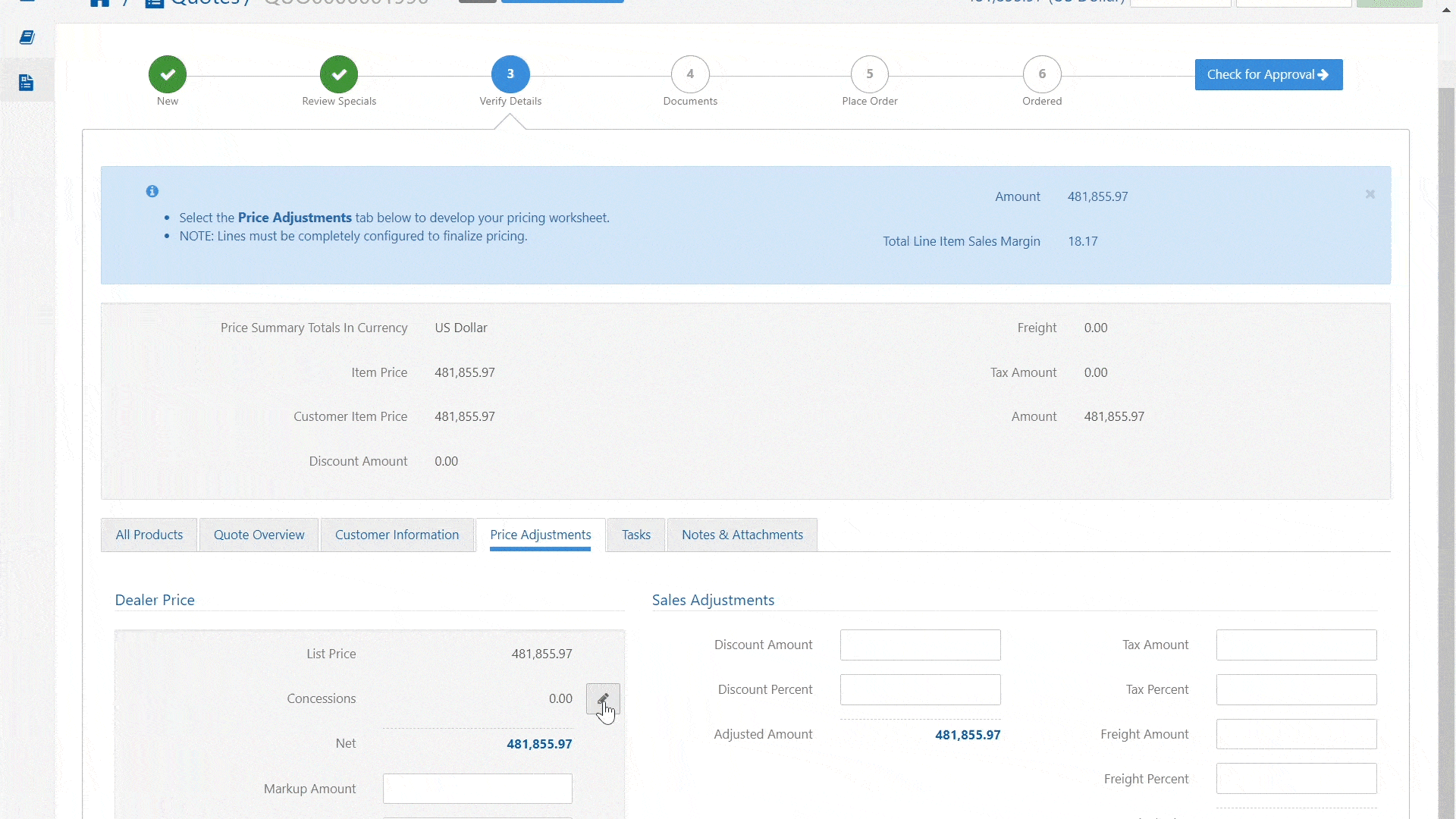Open the document icon in left sidebar

[27, 82]
